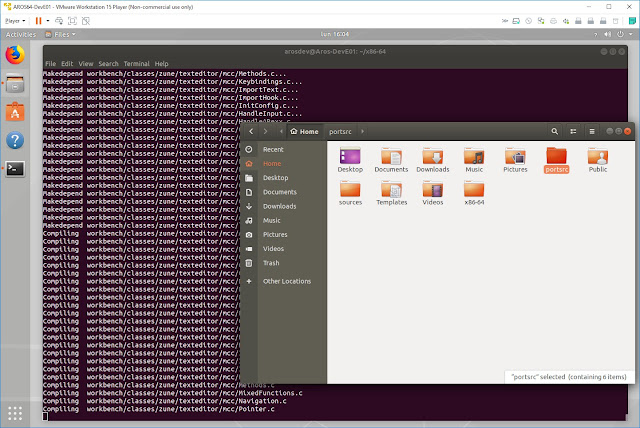Viewport: 640px width, 428px height.
Task: Select the portsrc folder
Action: [x=556, y=160]
